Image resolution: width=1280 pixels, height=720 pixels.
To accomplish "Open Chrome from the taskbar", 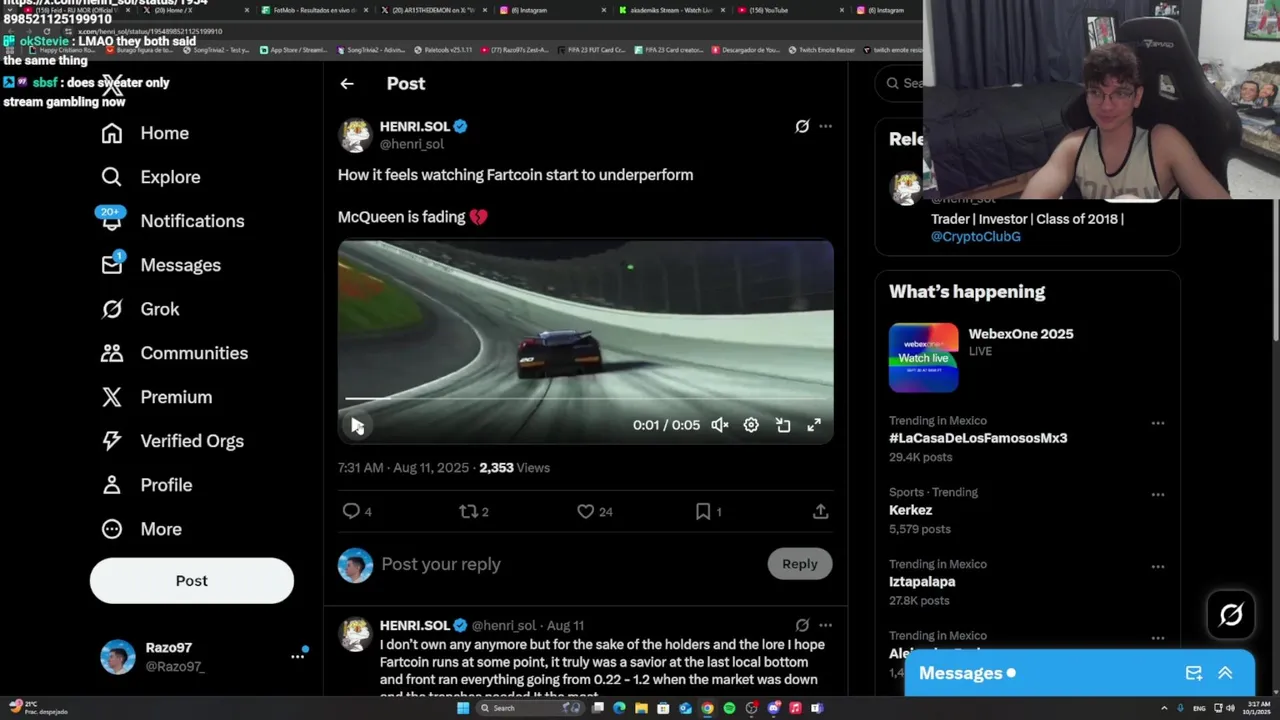I will (x=707, y=708).
